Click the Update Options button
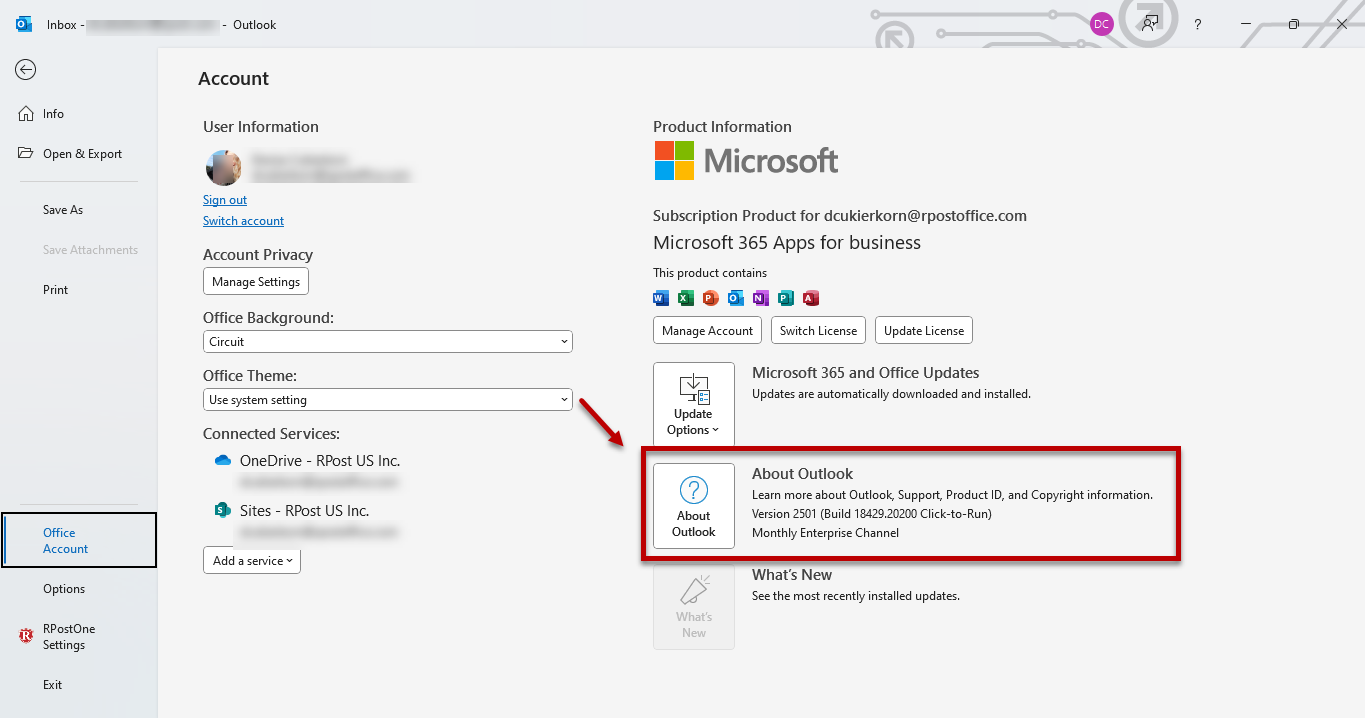 pos(693,404)
